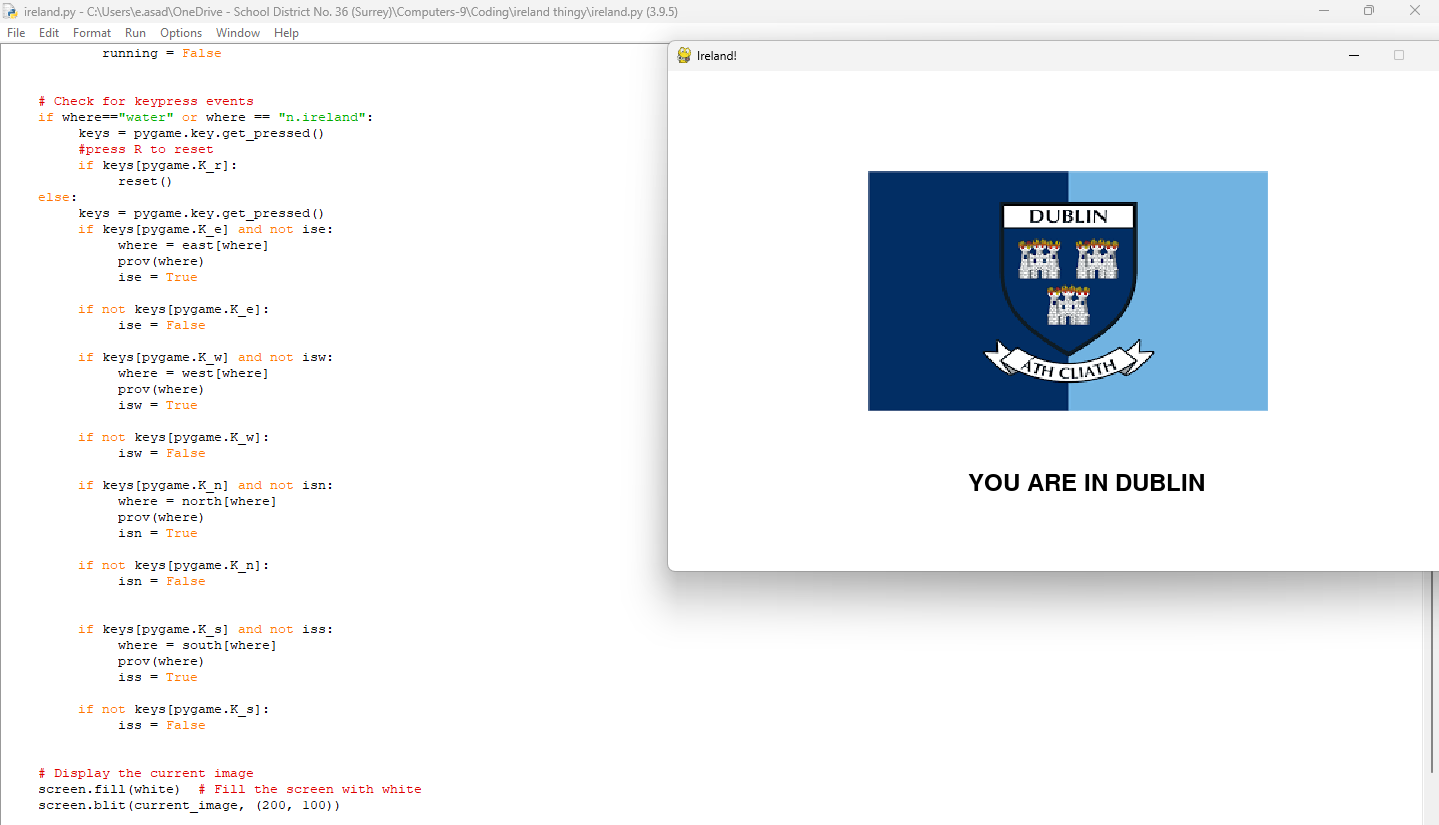Click the line 'iss = False'
Viewport: 1439px width, 825px height.
point(162,725)
